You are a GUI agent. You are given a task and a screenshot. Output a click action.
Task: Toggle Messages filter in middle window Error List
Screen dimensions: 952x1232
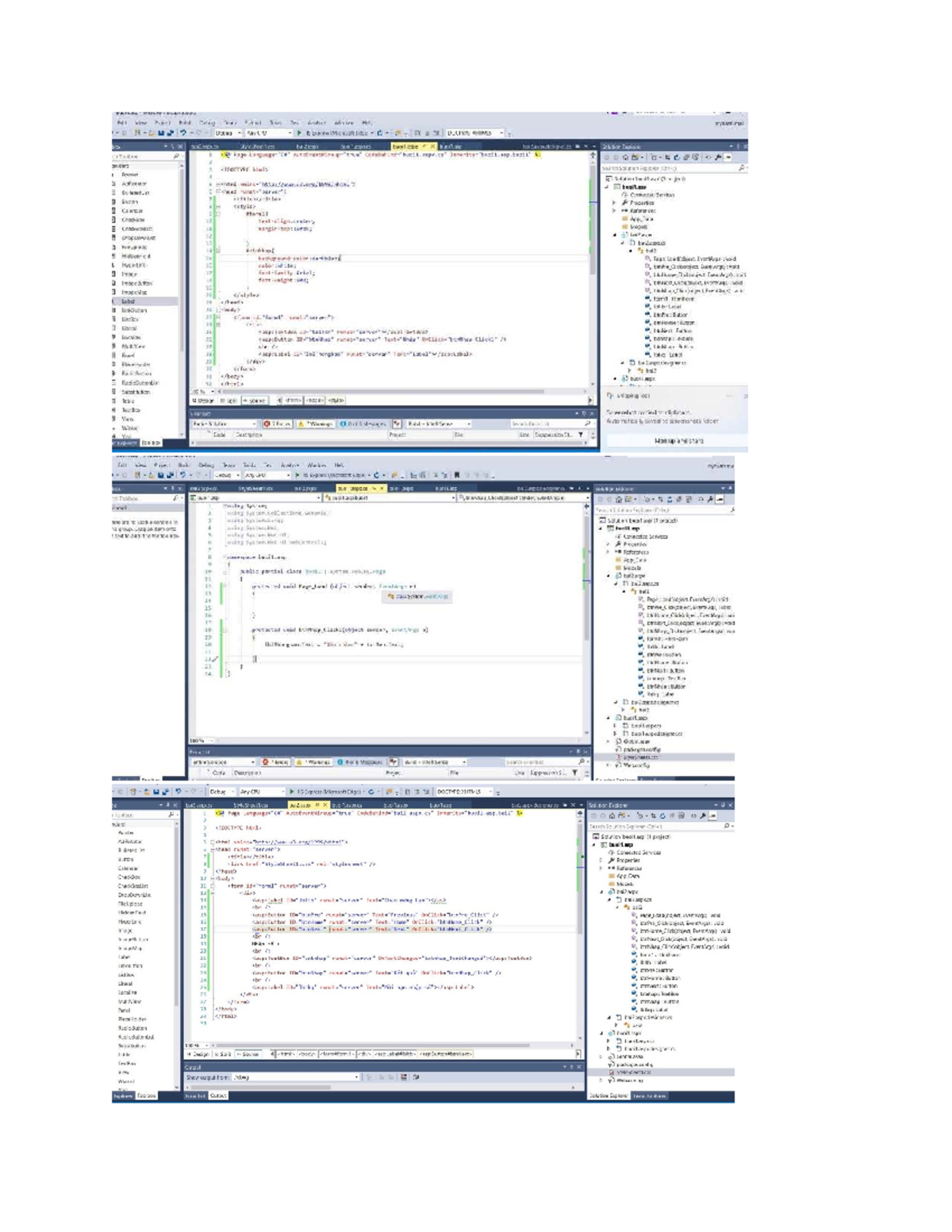click(x=360, y=762)
